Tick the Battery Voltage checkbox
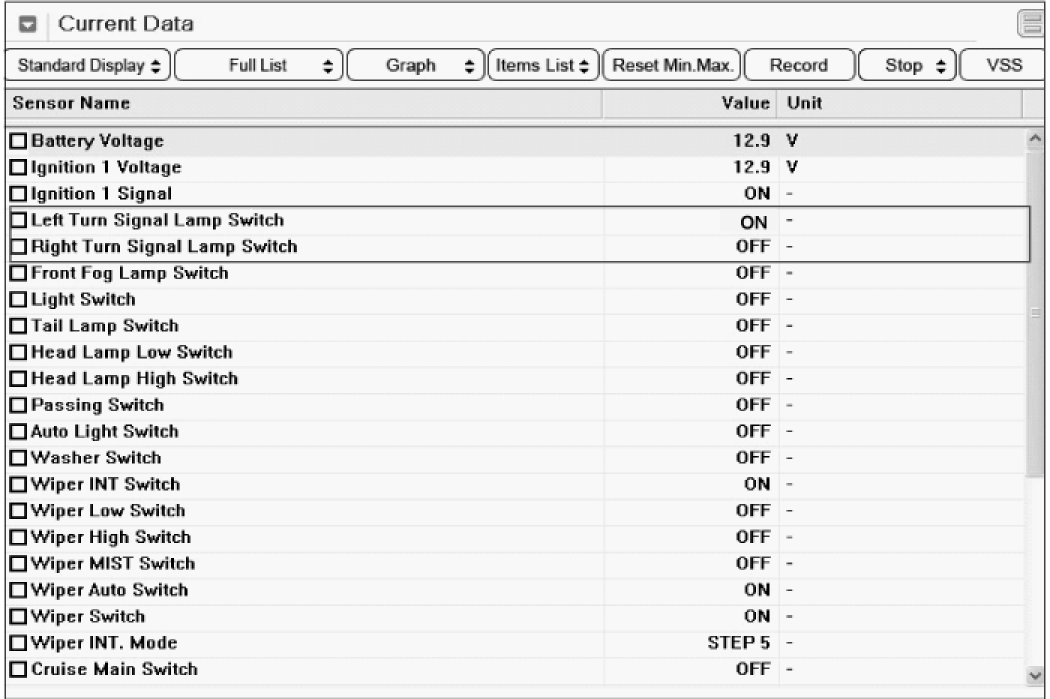This screenshot has height=699, width=1050. click(x=18, y=142)
